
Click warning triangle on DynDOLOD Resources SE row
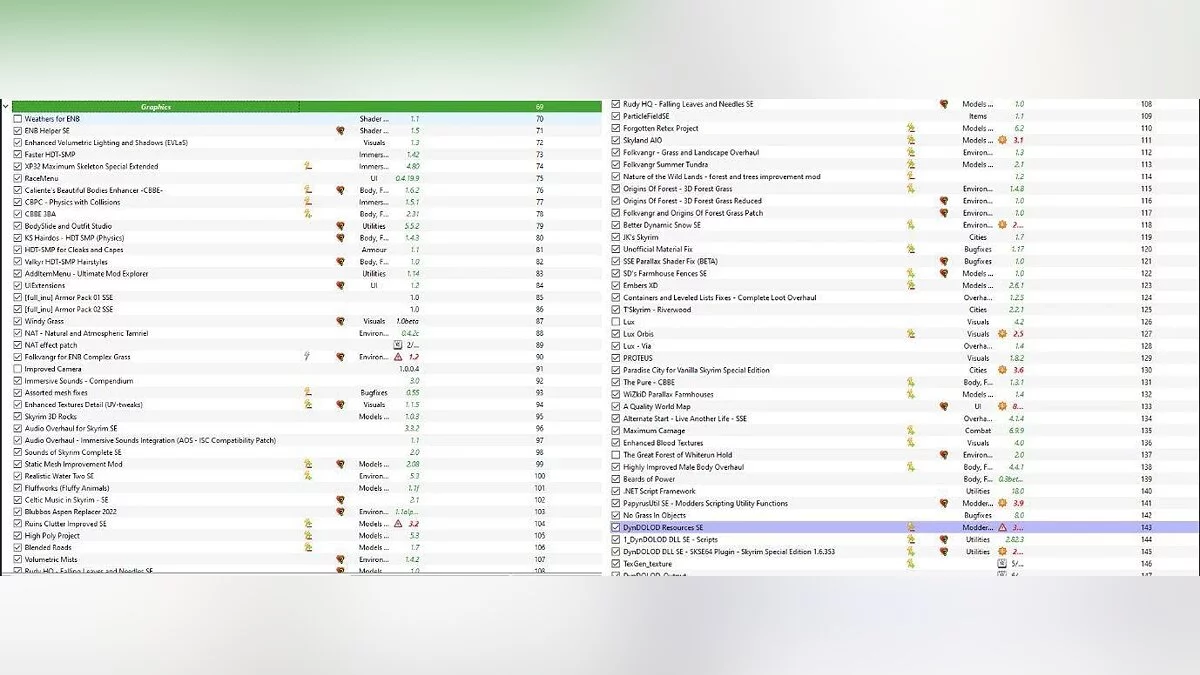(1003, 527)
